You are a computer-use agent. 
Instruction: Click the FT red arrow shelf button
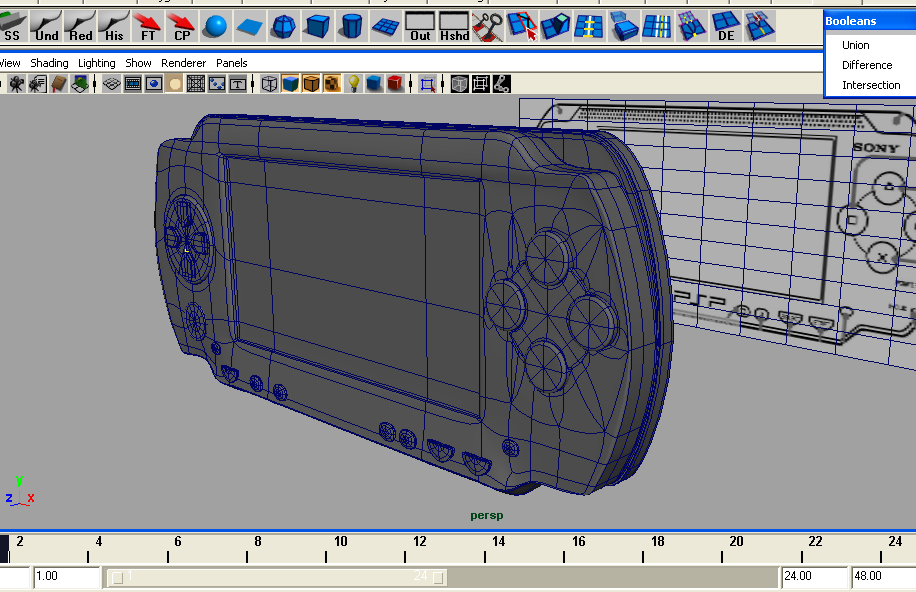coord(148,26)
